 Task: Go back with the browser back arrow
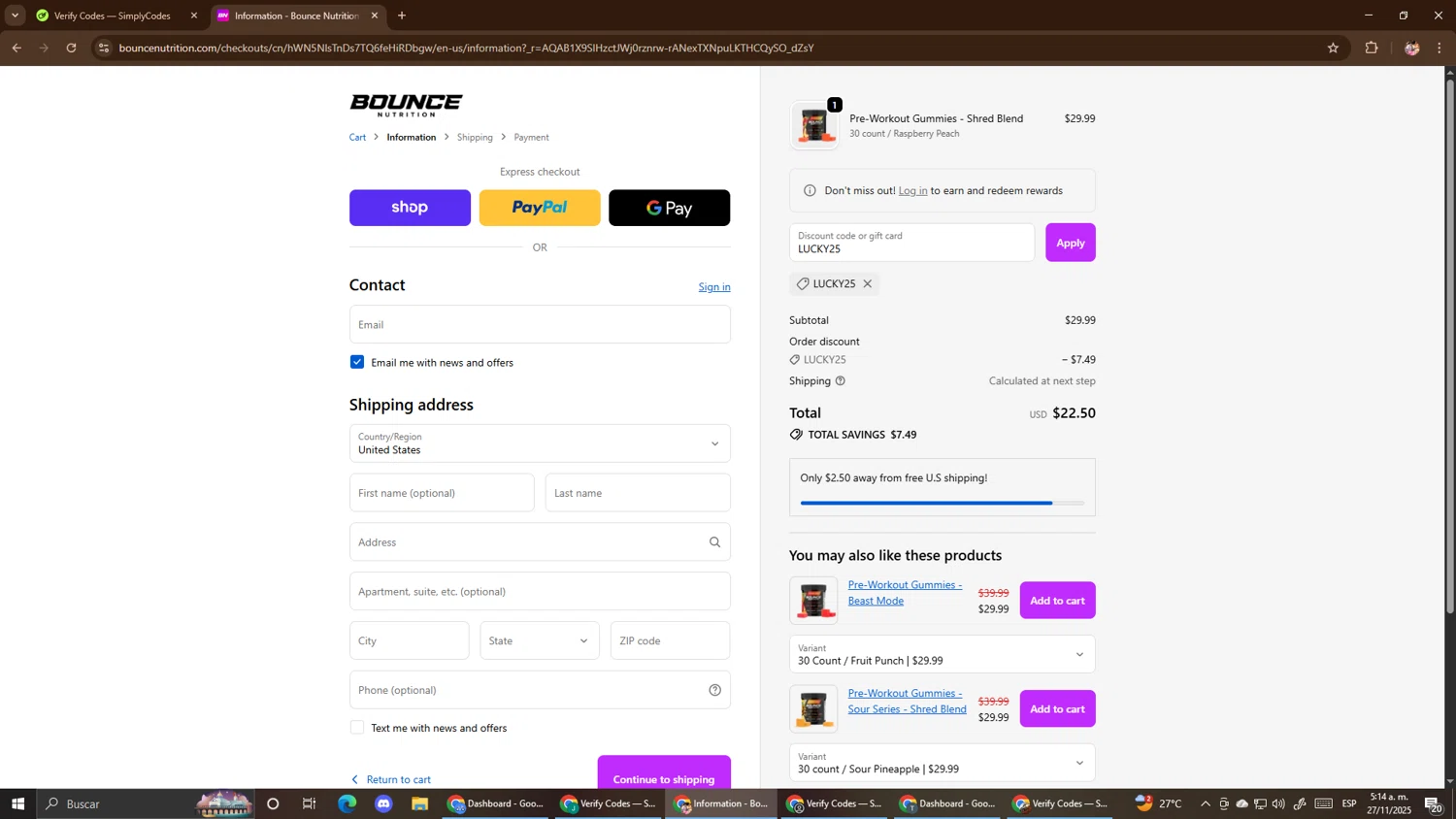[17, 48]
